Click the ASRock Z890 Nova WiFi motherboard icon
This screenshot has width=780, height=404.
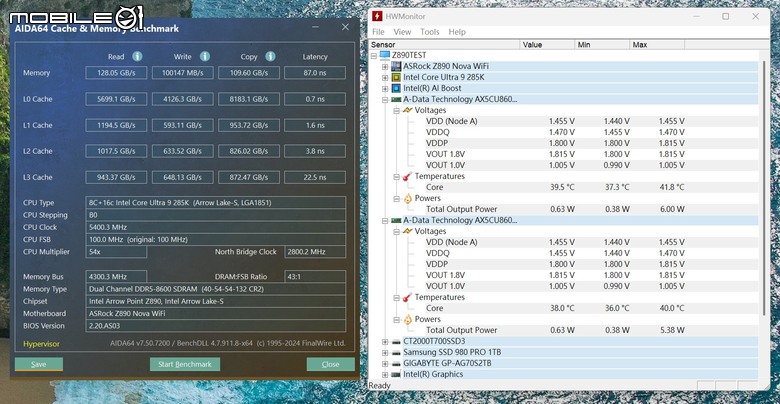pos(396,66)
